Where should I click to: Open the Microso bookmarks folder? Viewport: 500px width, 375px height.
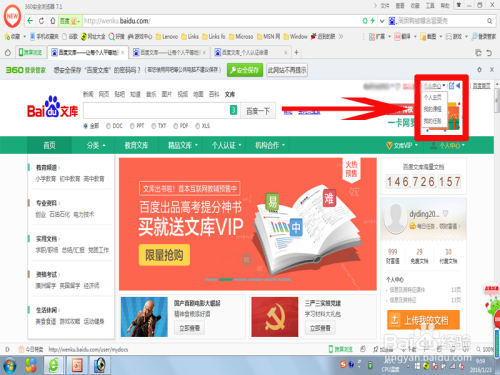click(x=241, y=36)
